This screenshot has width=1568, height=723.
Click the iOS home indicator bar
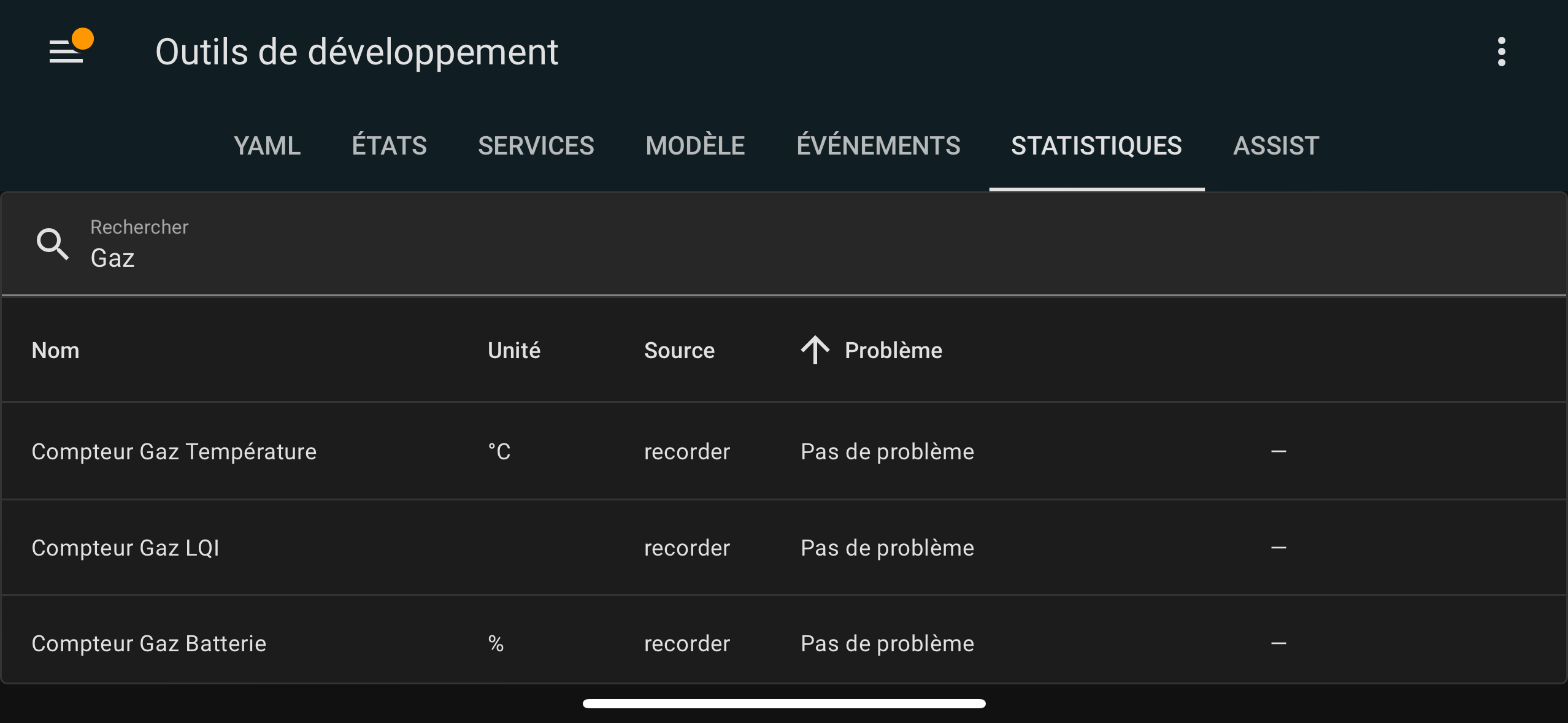point(784,703)
